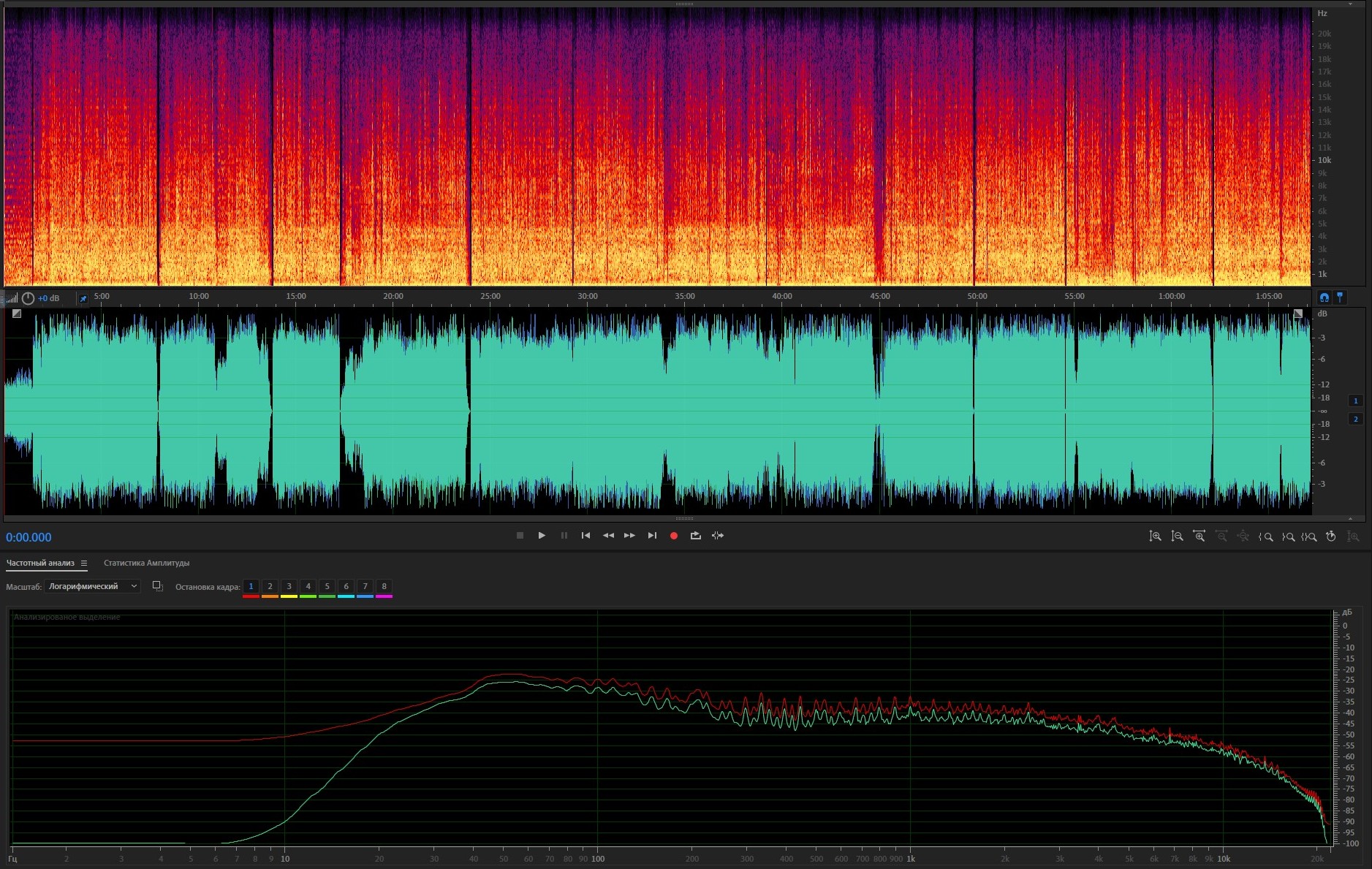Click Zoom Out Amplitude icon

pos(1177,536)
